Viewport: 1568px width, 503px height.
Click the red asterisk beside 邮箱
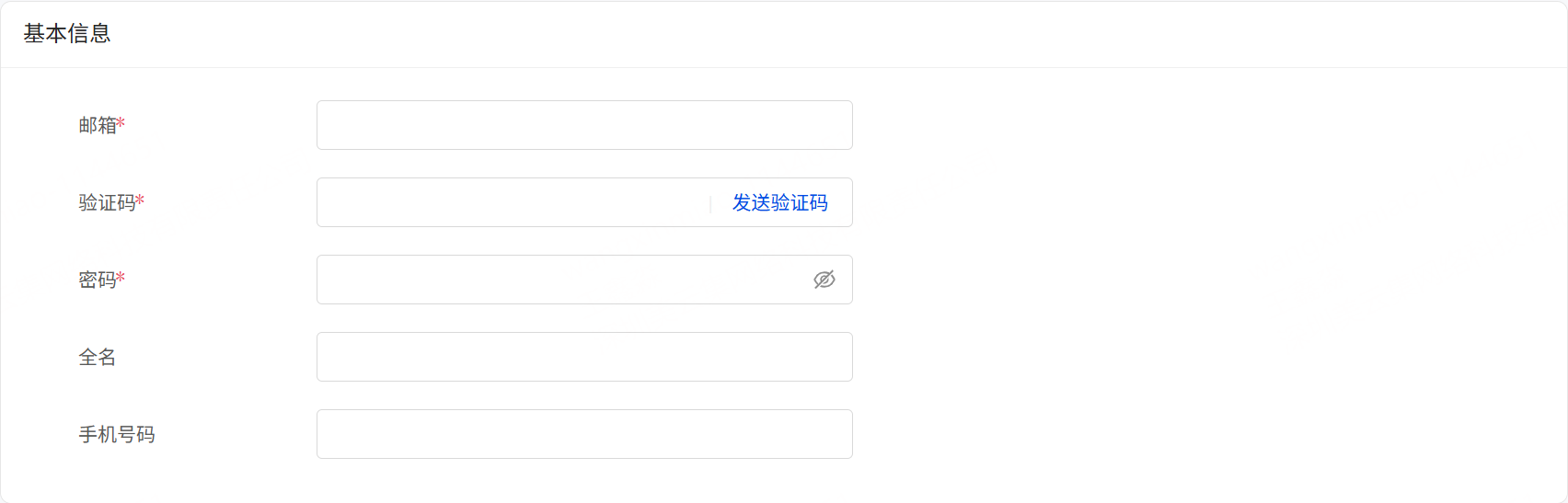(x=121, y=123)
